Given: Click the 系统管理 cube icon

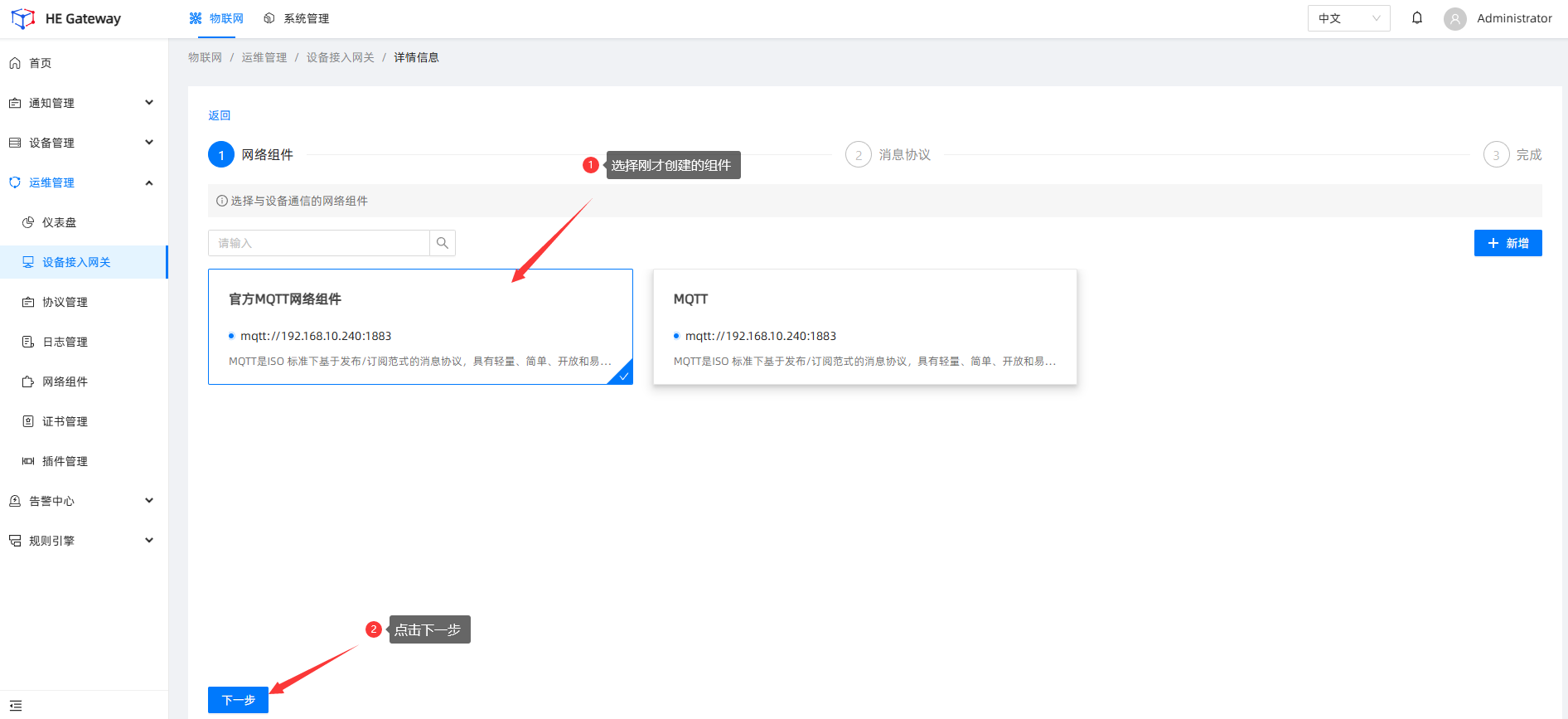Looking at the screenshot, I should pyautogui.click(x=269, y=18).
